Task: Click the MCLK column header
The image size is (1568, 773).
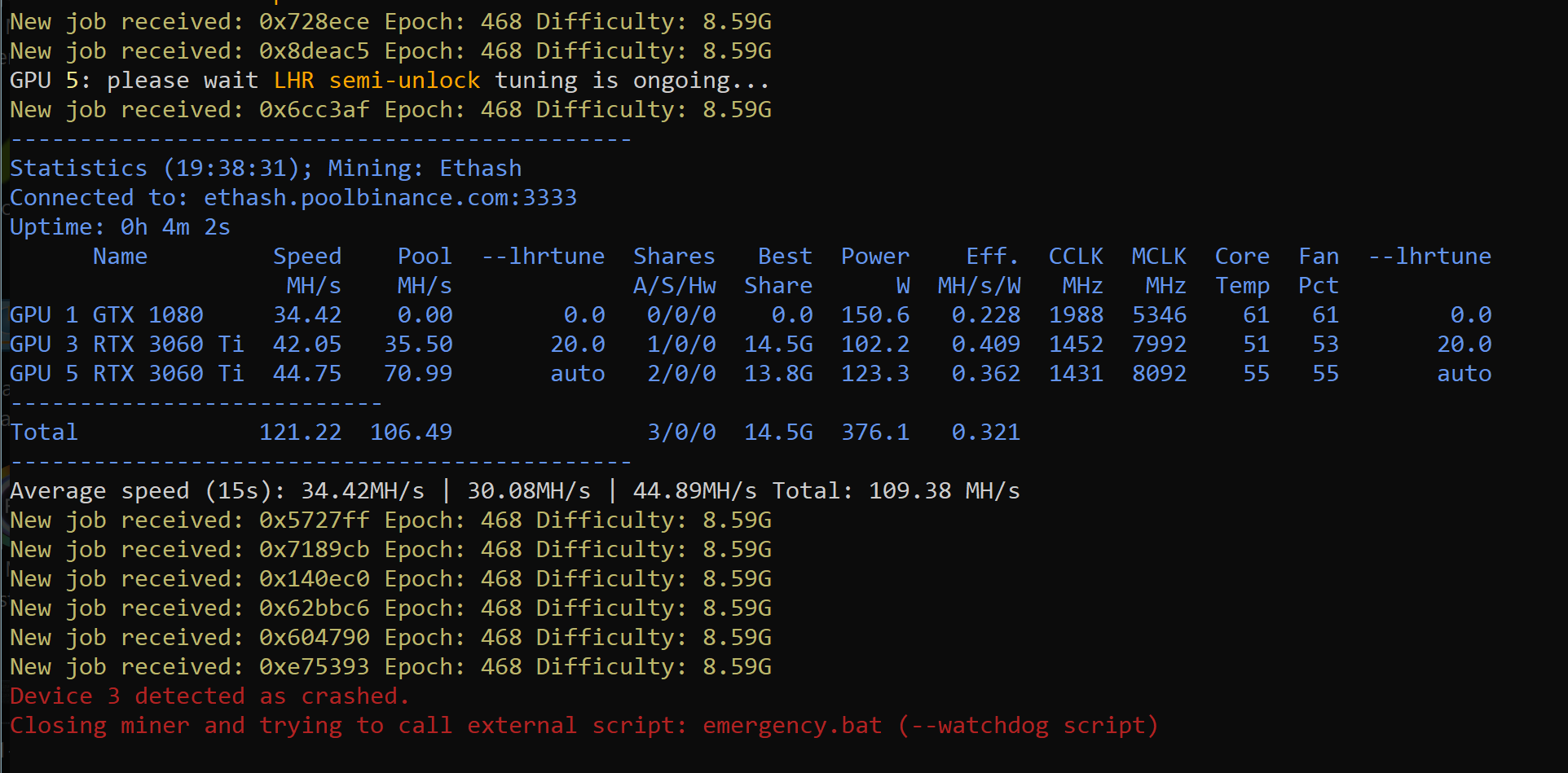Action: tap(1159, 257)
